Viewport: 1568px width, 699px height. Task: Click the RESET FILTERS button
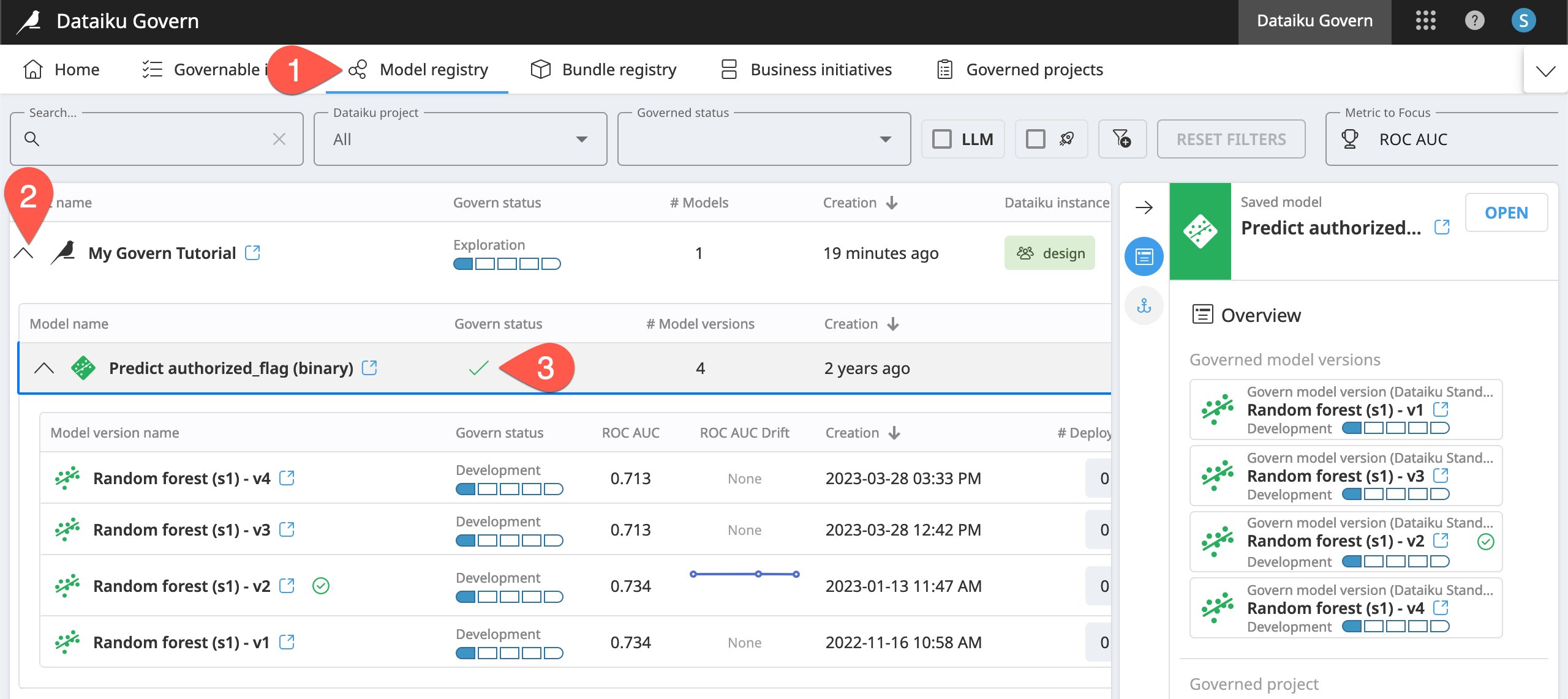click(1231, 139)
